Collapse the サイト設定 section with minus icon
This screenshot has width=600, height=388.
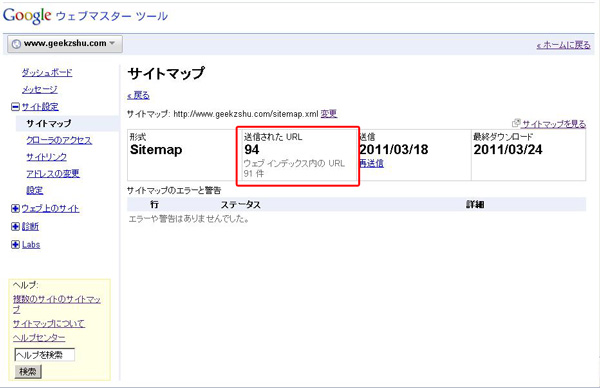(x=15, y=107)
